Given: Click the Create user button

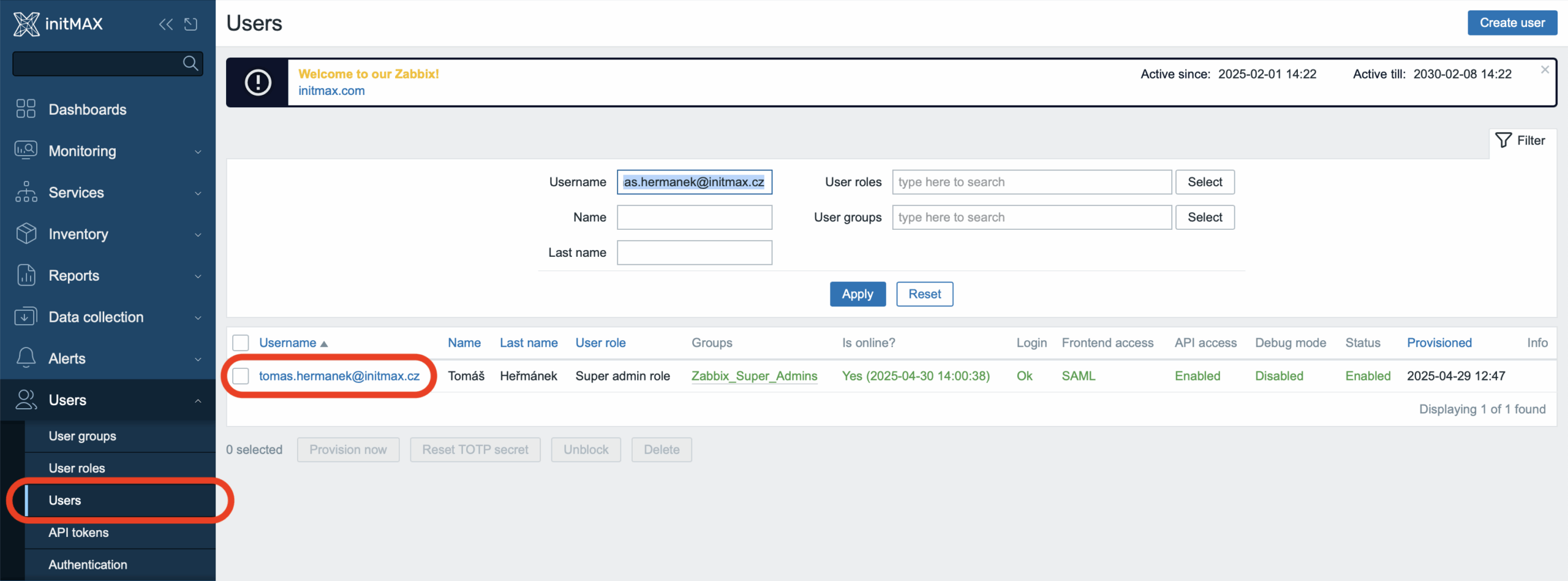Looking at the screenshot, I should click(x=1512, y=23).
